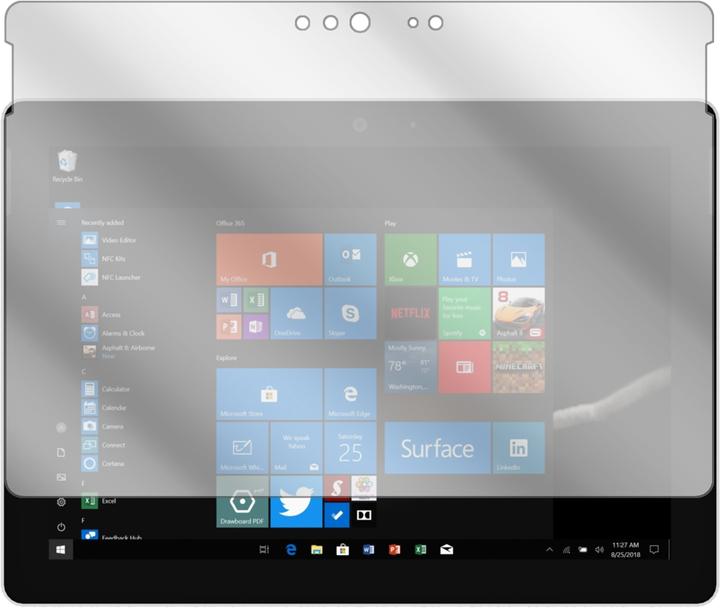The height and width of the screenshot is (608, 720).
Task: Open the Recycle Bin desktop icon
Action: coord(67,166)
